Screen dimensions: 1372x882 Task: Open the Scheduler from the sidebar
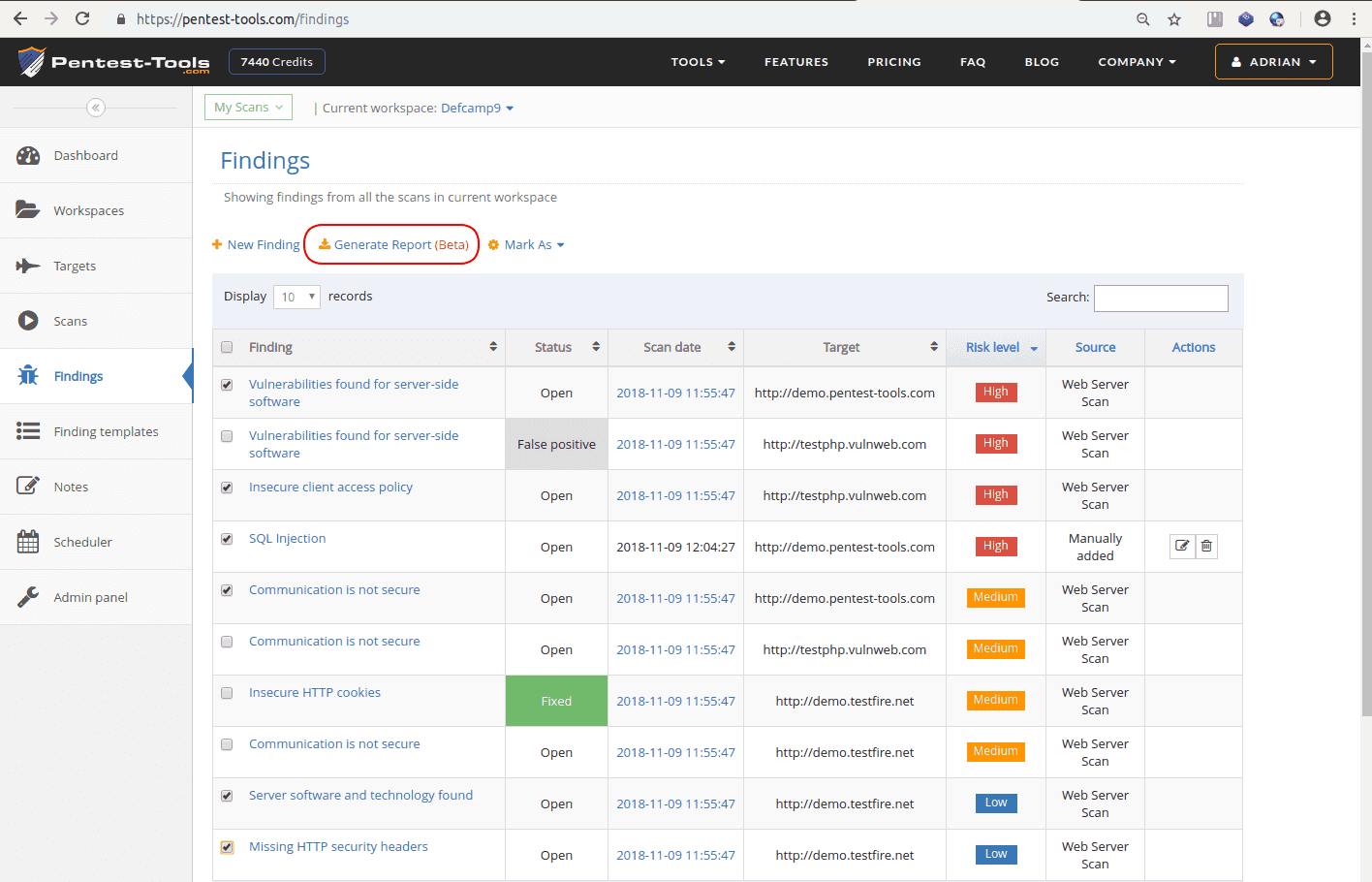tap(81, 542)
